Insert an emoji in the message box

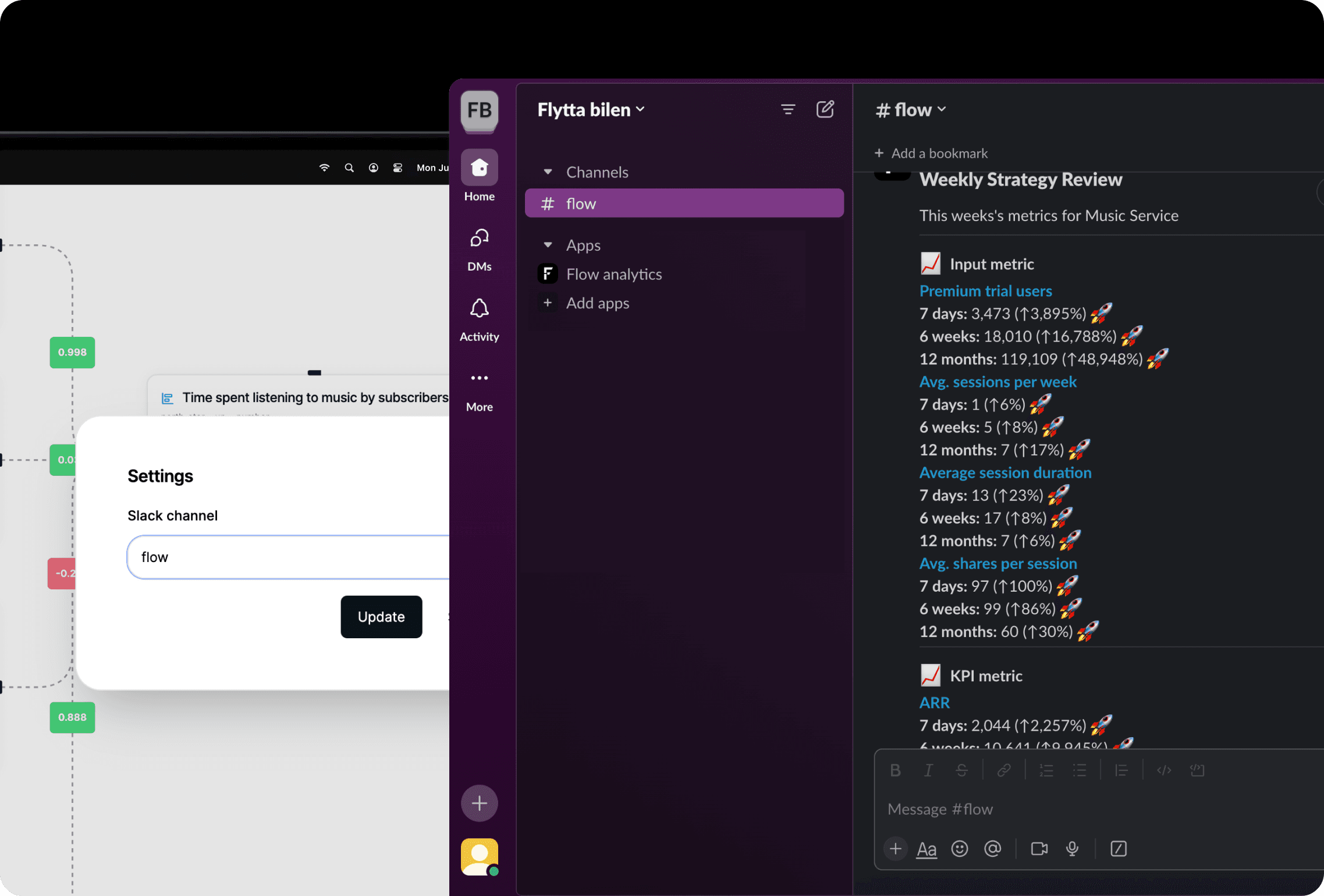click(959, 849)
